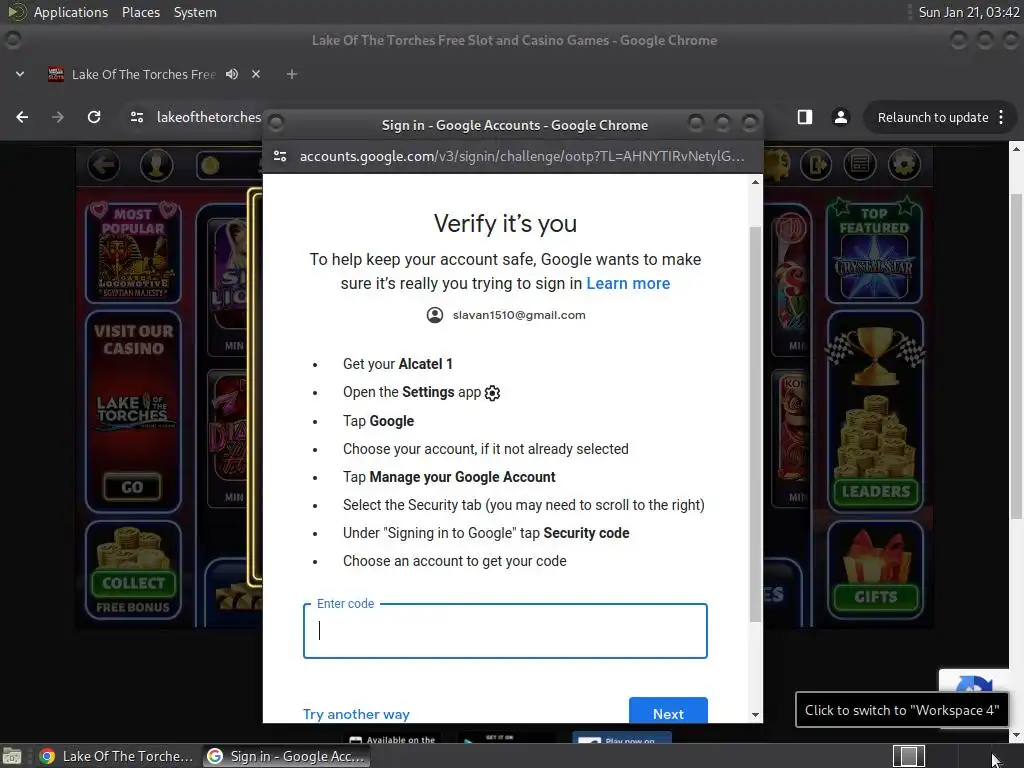Viewport: 1024px width, 768px height.
Task: Open the game player profile icon
Action: click(x=157, y=165)
